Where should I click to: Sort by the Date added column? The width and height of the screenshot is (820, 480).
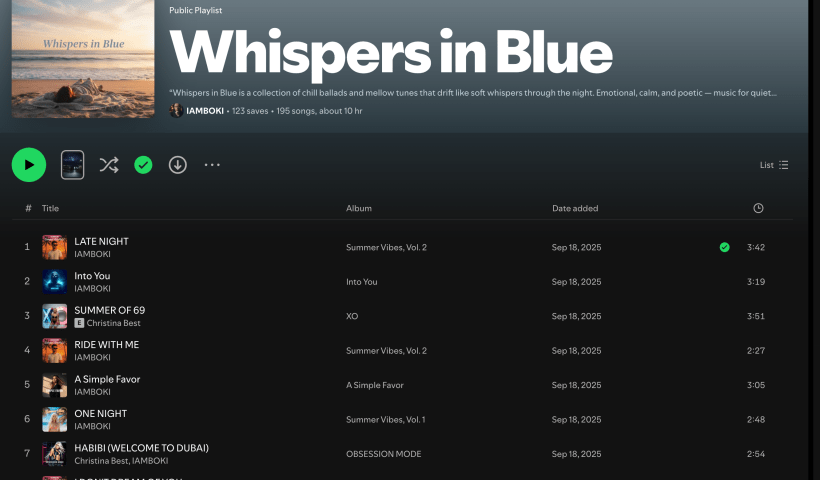coord(575,208)
